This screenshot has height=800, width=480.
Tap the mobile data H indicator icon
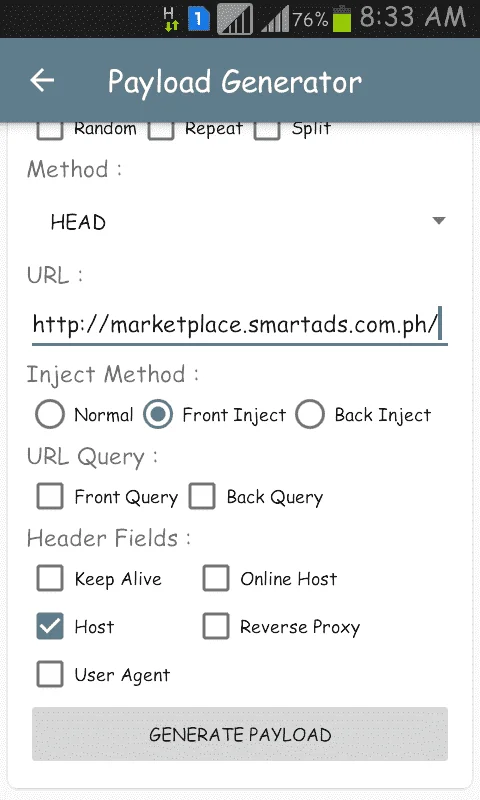170,19
